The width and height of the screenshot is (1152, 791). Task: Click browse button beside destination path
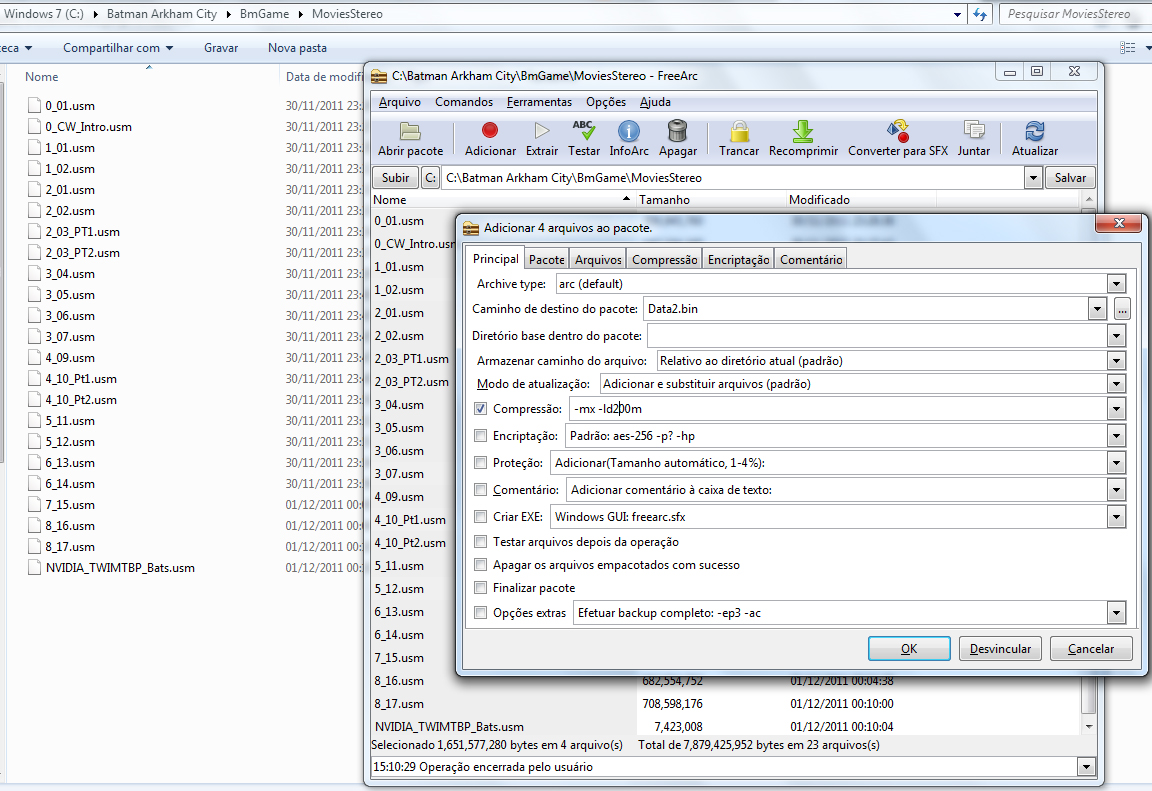[1122, 309]
